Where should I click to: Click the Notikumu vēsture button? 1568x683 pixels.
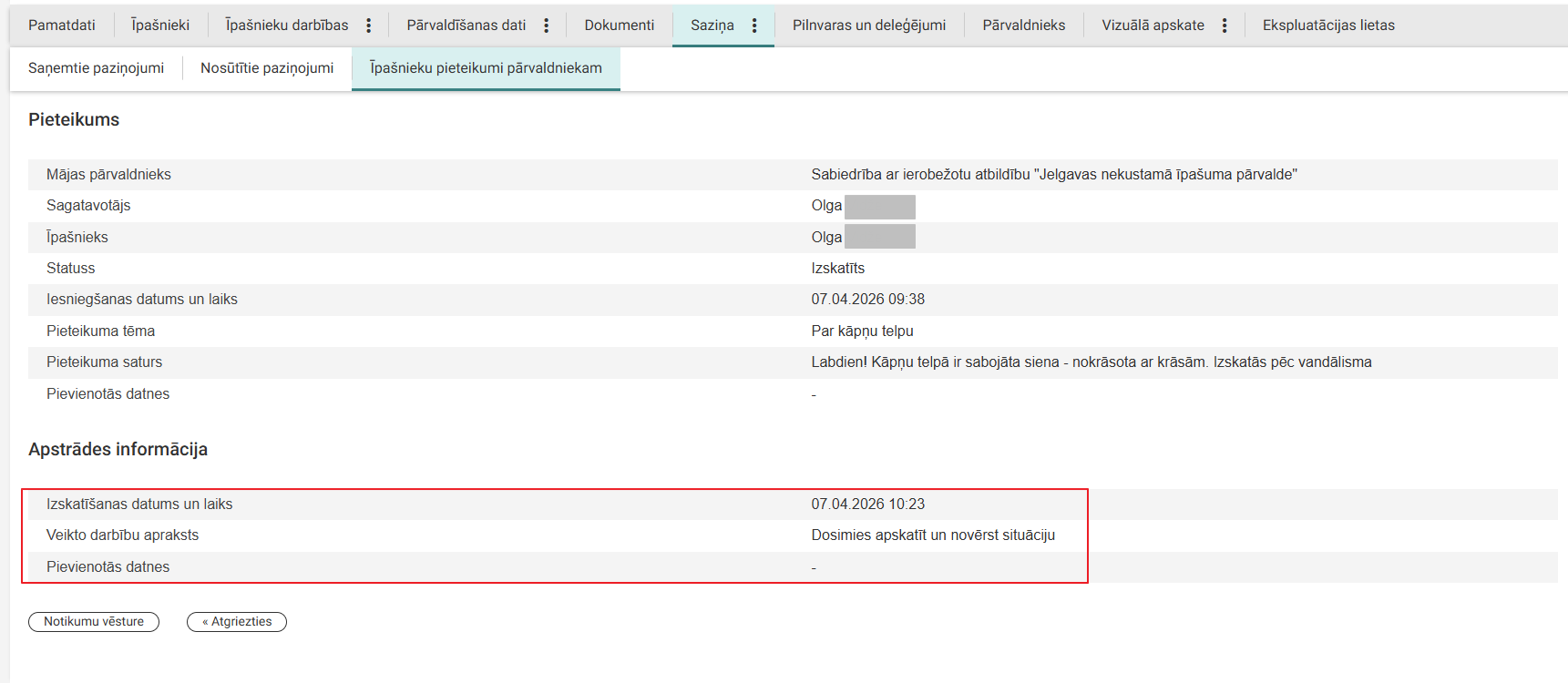(x=94, y=622)
